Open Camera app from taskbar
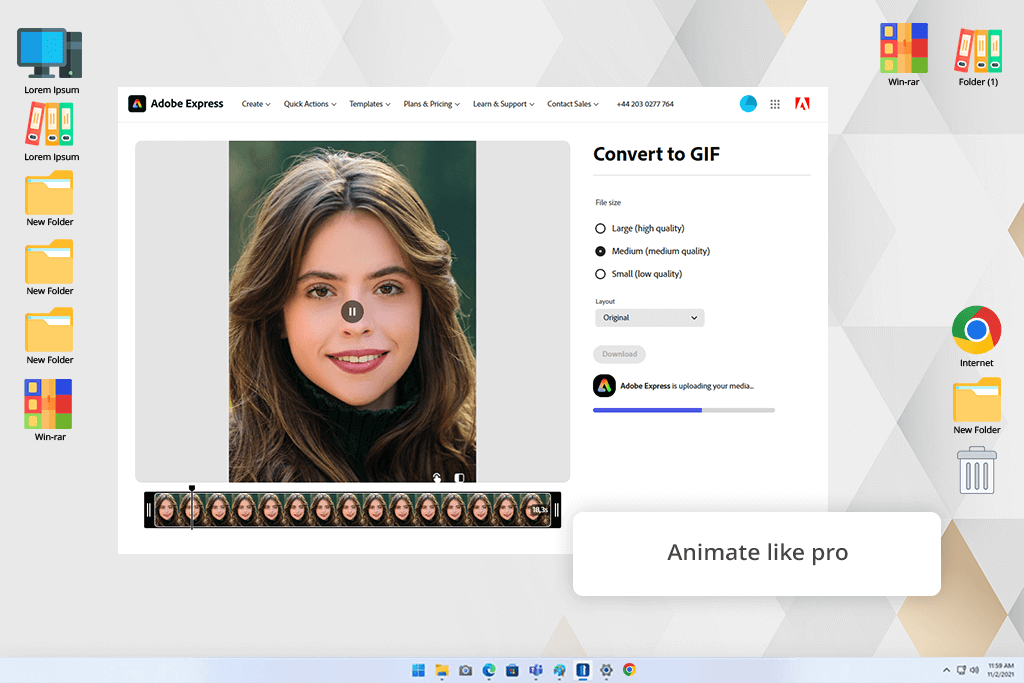Viewport: 1024px width, 683px height. tap(466, 670)
